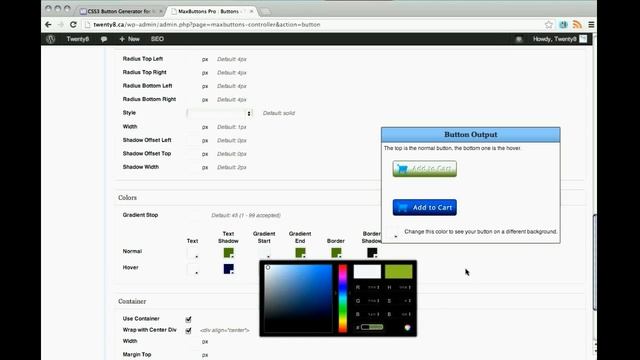Click the orange RSS feed icon
The image size is (640, 360).
(x=577, y=24)
